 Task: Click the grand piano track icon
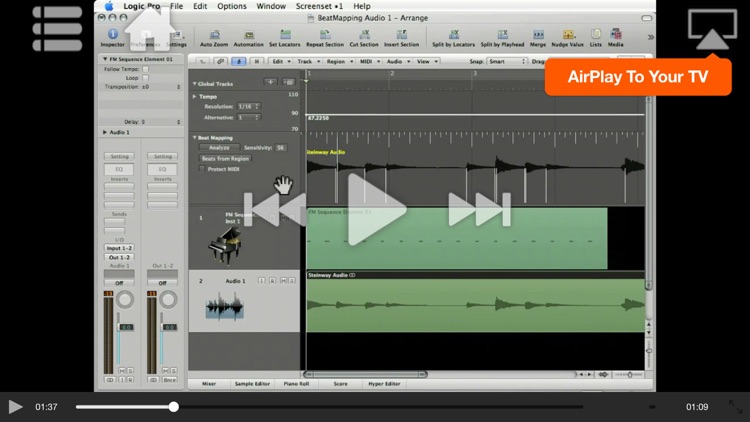225,246
